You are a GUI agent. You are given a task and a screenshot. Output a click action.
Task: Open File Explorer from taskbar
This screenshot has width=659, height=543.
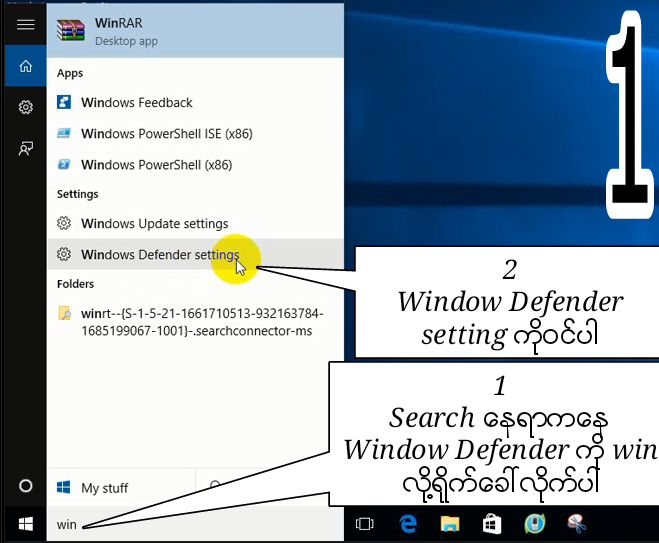[x=450, y=524]
